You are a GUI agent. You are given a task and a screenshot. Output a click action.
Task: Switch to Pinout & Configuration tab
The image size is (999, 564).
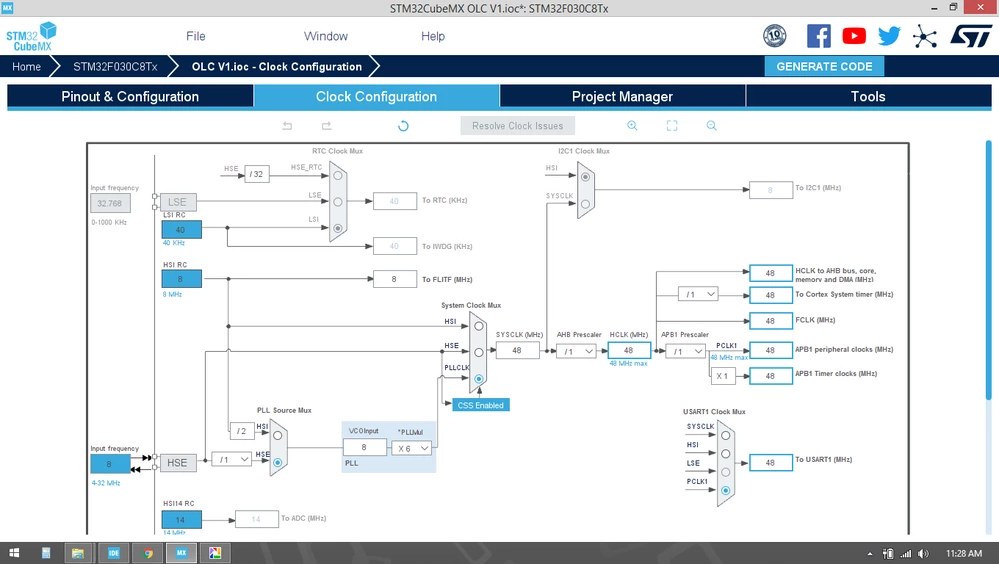[x=130, y=96]
